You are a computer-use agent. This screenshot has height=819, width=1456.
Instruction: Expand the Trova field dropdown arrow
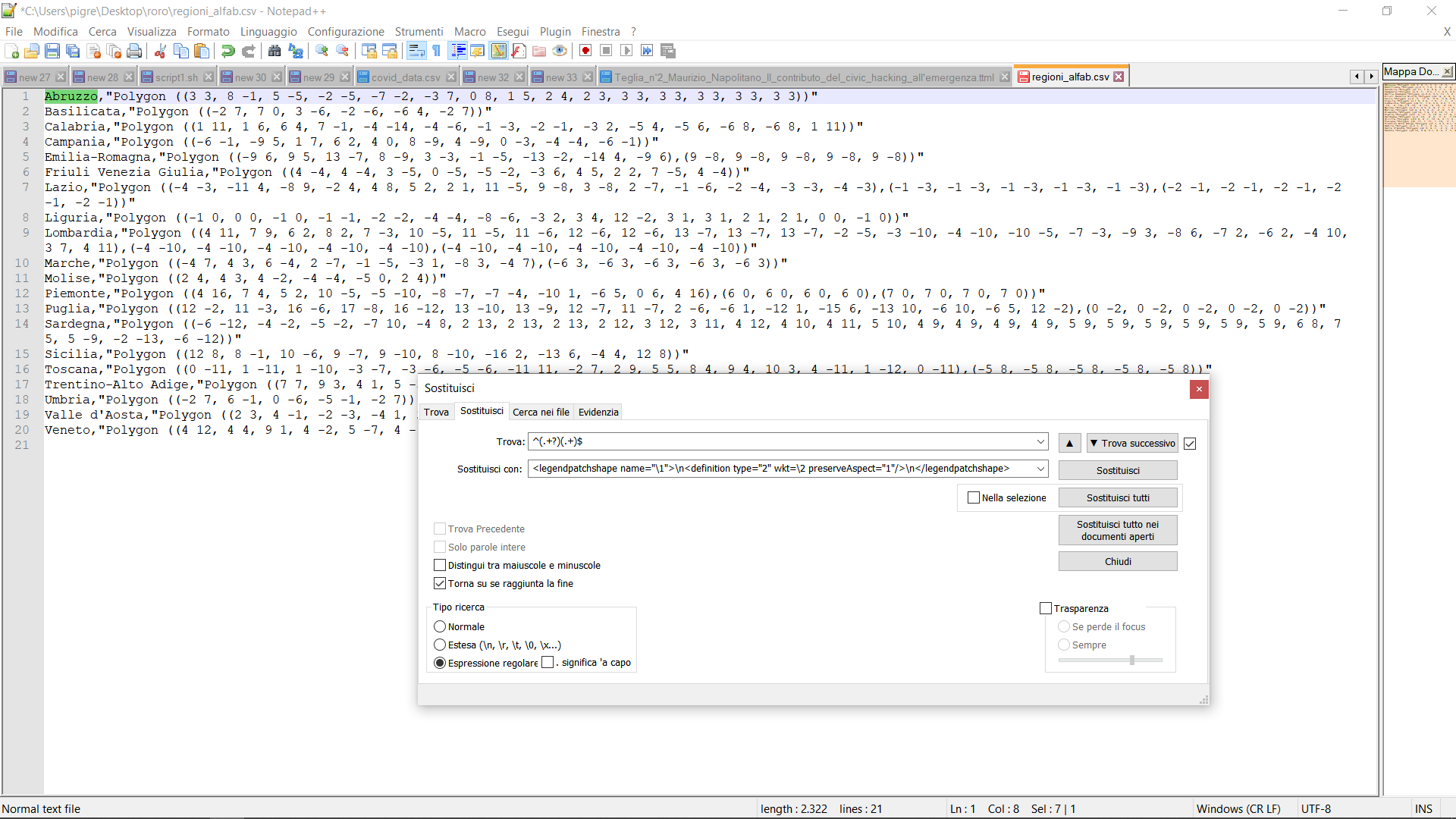pos(1040,442)
